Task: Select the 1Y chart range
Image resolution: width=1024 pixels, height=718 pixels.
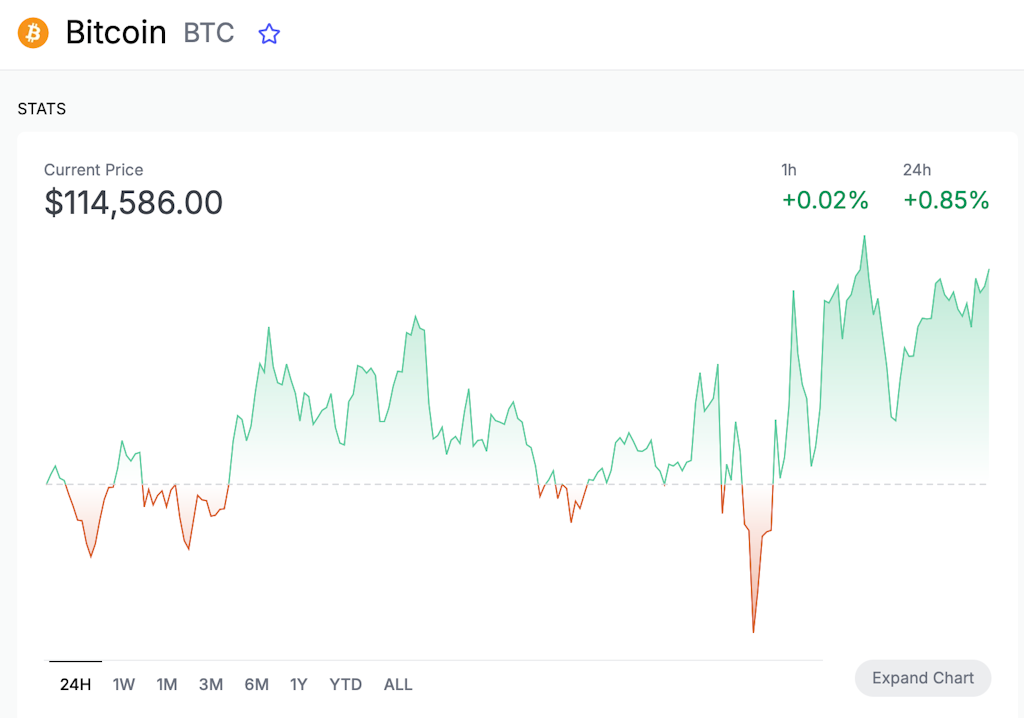Action: [x=298, y=684]
